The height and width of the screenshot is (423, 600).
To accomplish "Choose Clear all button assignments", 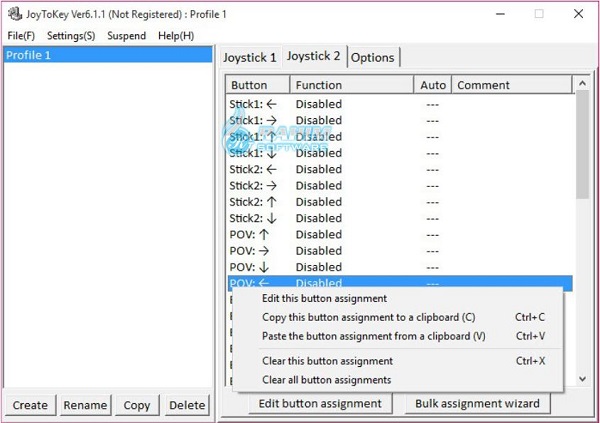I will click(x=398, y=380).
